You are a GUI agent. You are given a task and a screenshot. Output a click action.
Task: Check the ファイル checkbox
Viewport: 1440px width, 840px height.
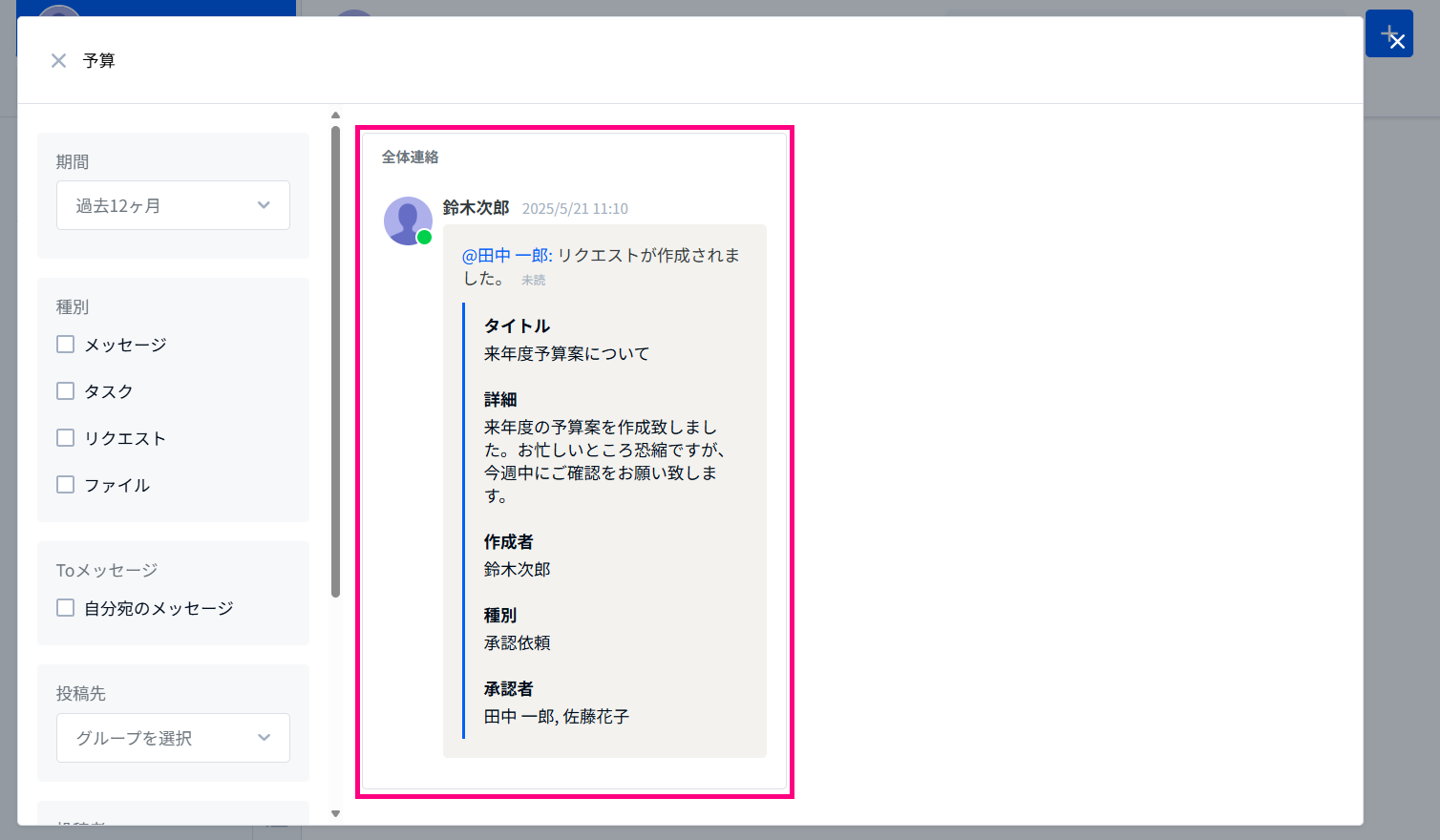tap(66, 485)
